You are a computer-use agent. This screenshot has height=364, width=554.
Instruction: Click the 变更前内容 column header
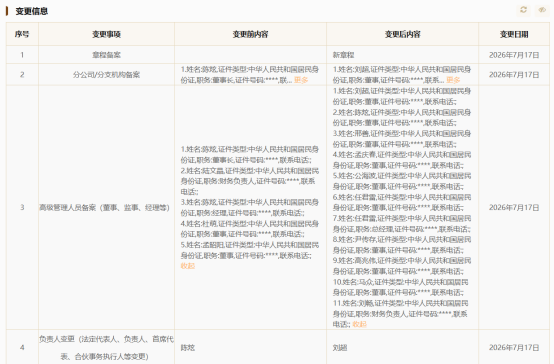click(x=251, y=34)
